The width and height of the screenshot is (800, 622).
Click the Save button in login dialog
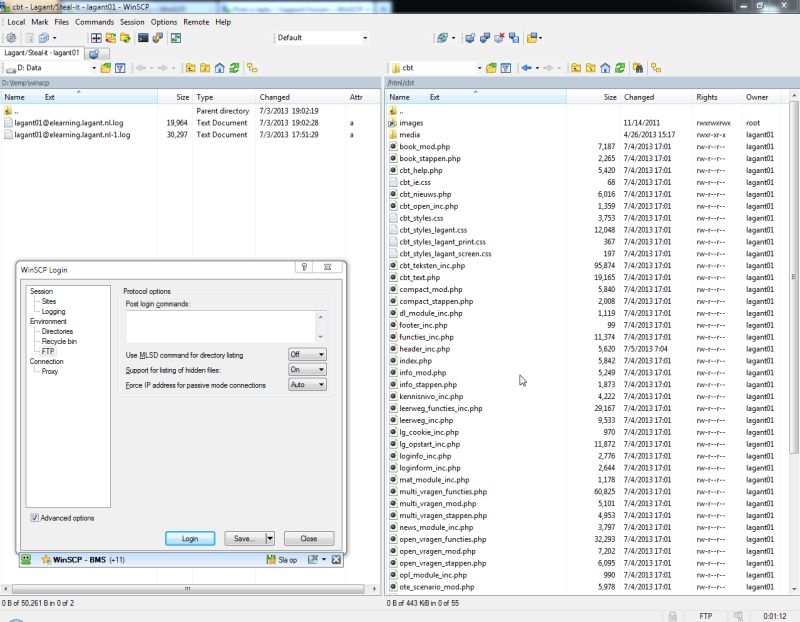click(243, 538)
